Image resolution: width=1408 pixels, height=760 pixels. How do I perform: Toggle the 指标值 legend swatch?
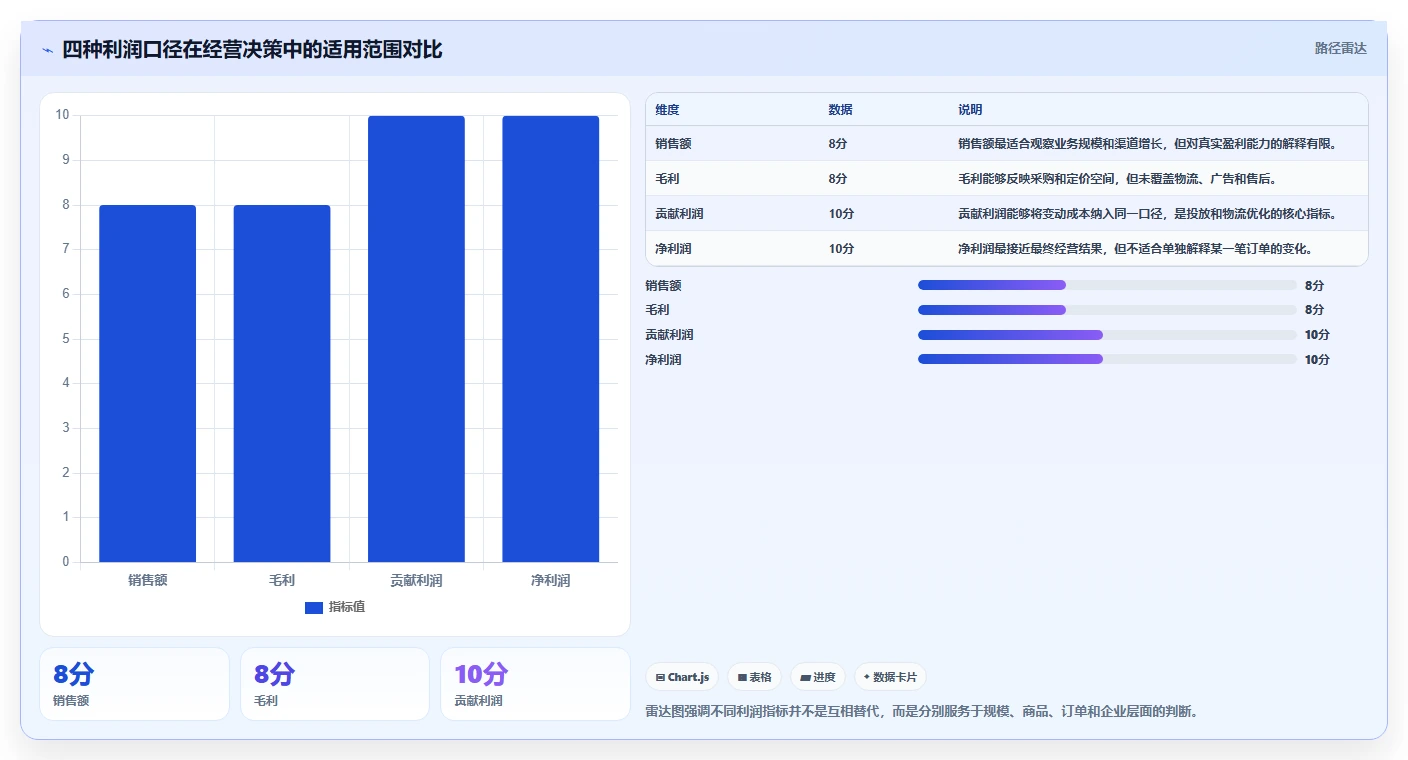314,607
